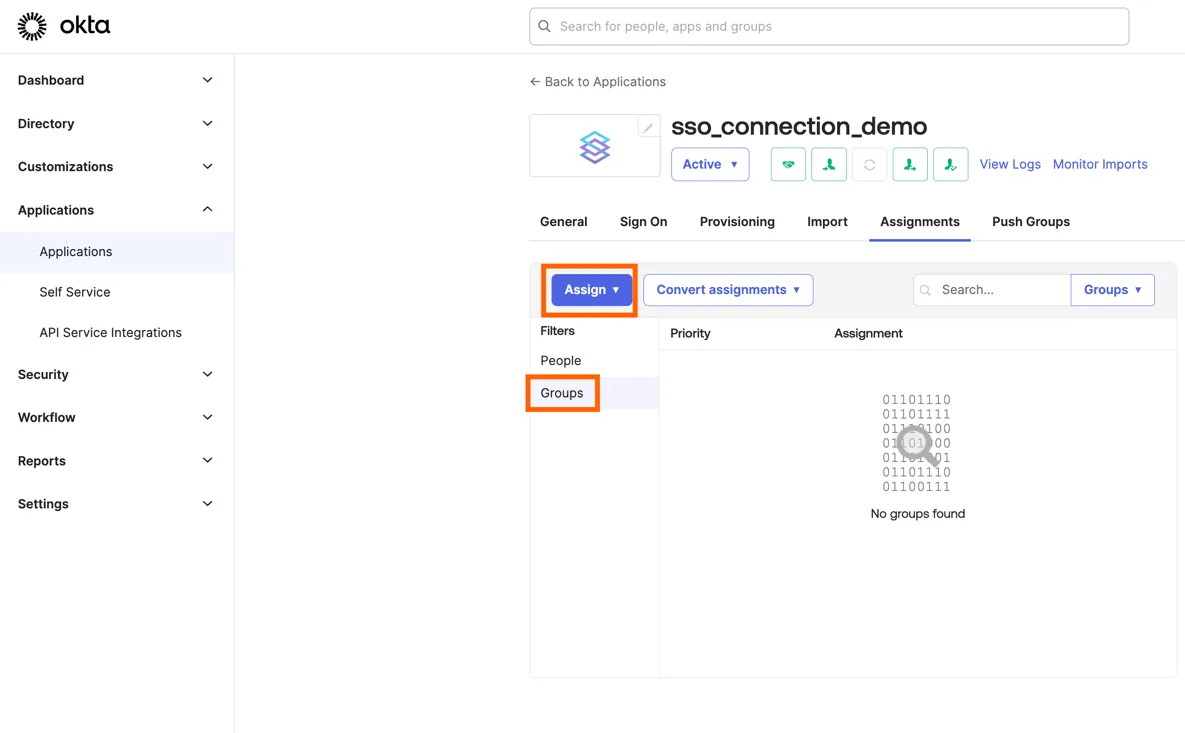
Task: Click the greyed-out sync arrows icon
Action: 869,164
